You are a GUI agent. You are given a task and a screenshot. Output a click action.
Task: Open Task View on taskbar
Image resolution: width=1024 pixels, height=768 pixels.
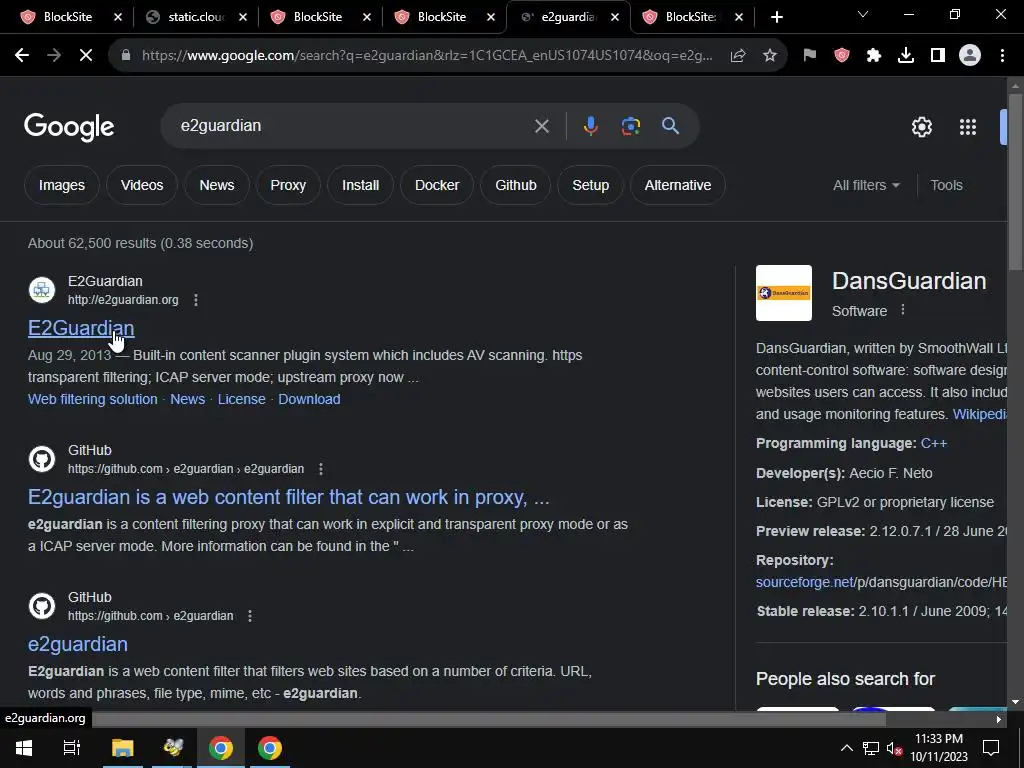[x=72, y=748]
